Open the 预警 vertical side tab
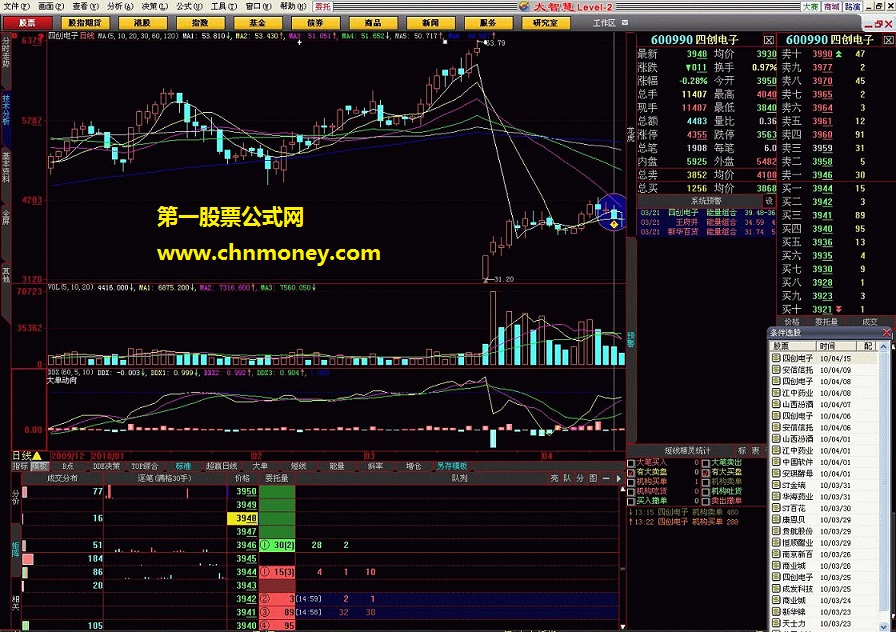The width and height of the screenshot is (896, 632). (631, 338)
